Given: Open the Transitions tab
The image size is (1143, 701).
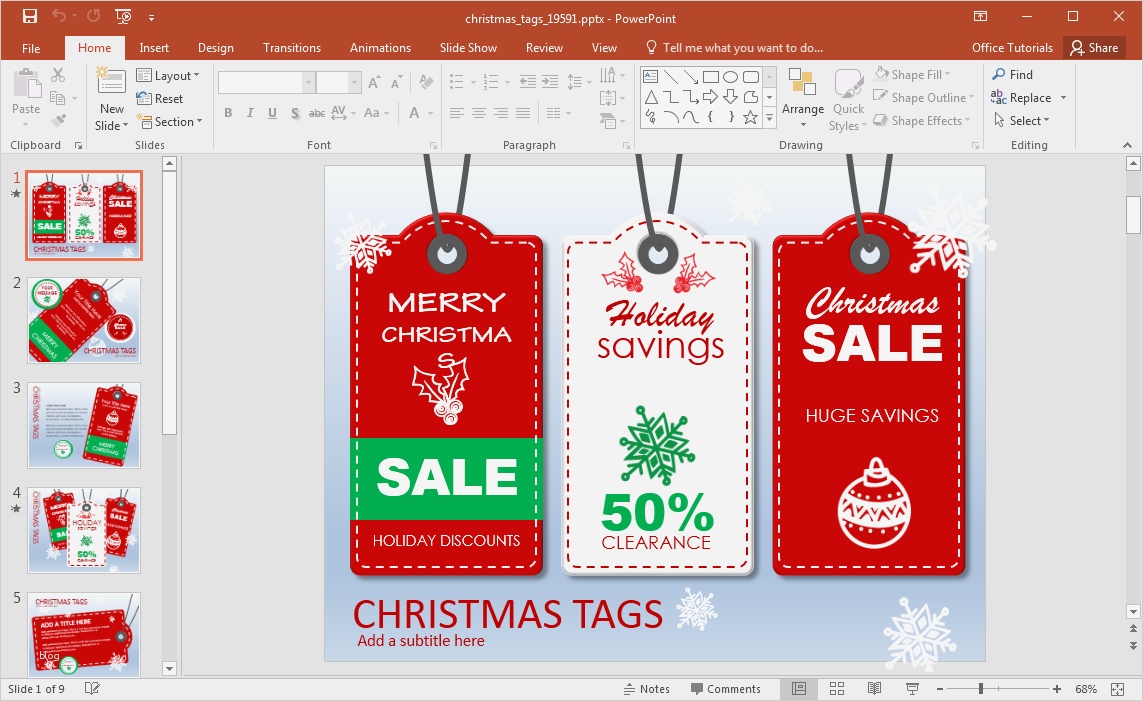Looking at the screenshot, I should 292,48.
